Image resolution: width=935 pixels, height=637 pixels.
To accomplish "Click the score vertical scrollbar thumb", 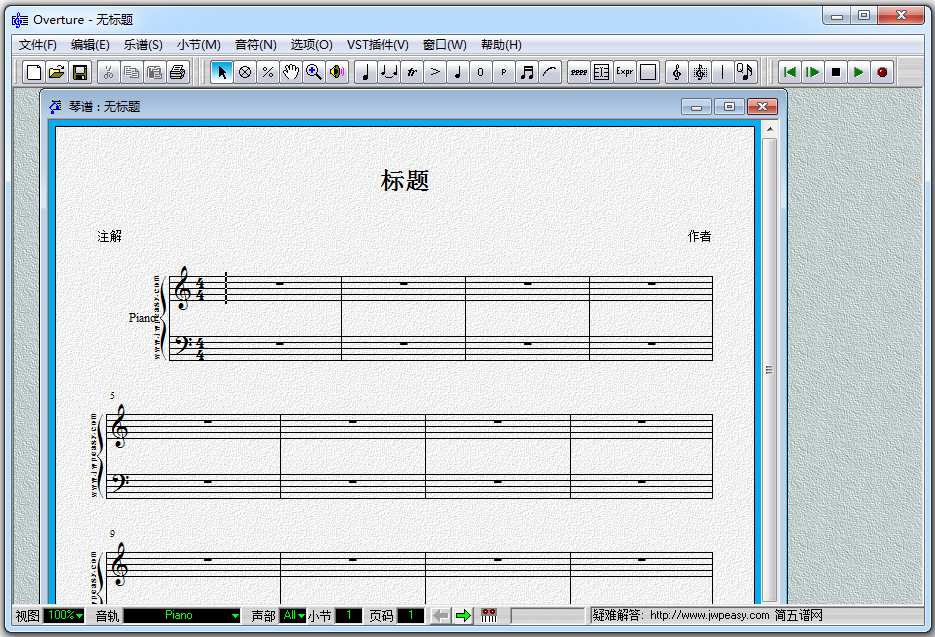I will [x=769, y=370].
